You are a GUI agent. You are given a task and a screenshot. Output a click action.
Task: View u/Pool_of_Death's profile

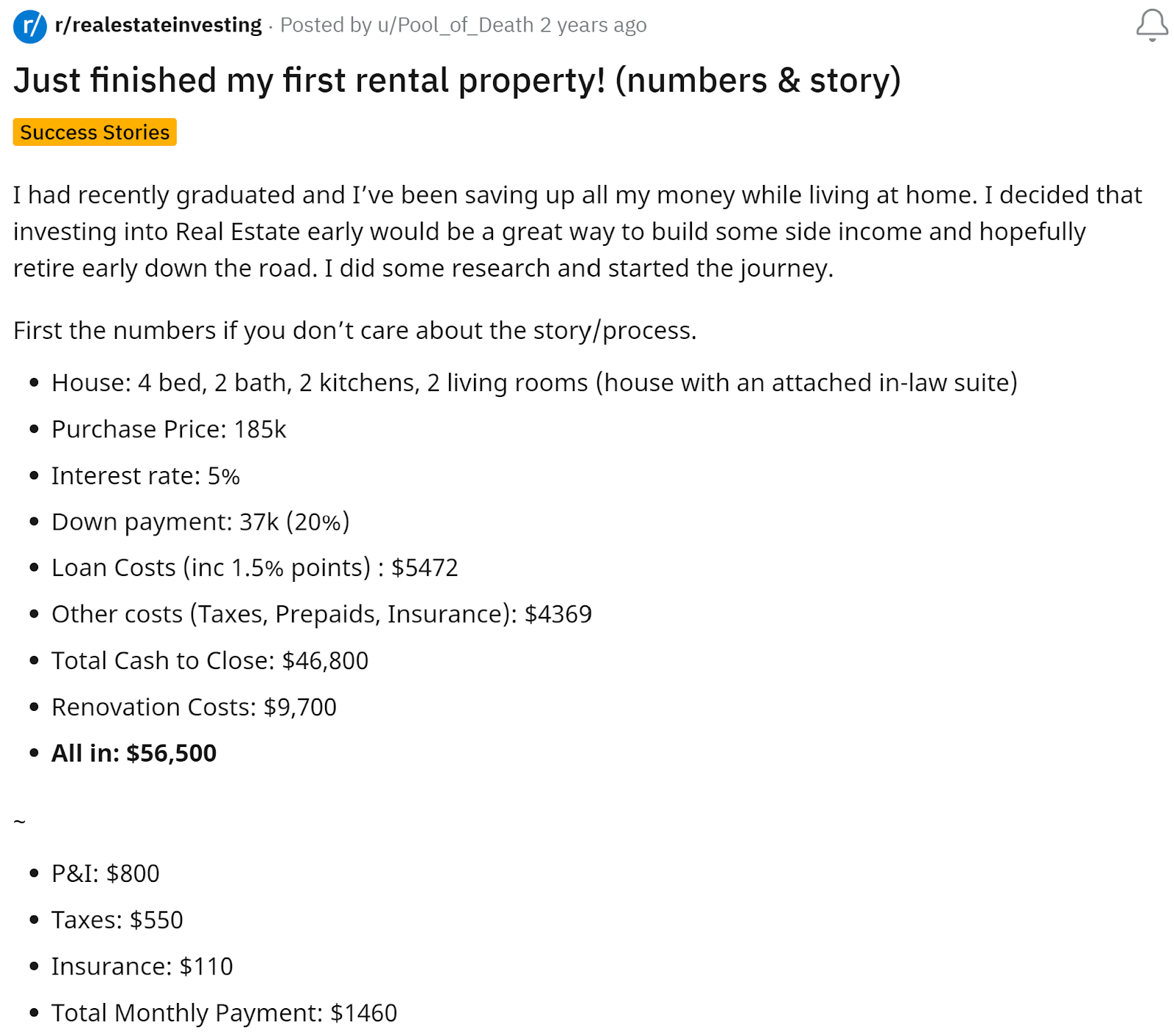coord(456,24)
